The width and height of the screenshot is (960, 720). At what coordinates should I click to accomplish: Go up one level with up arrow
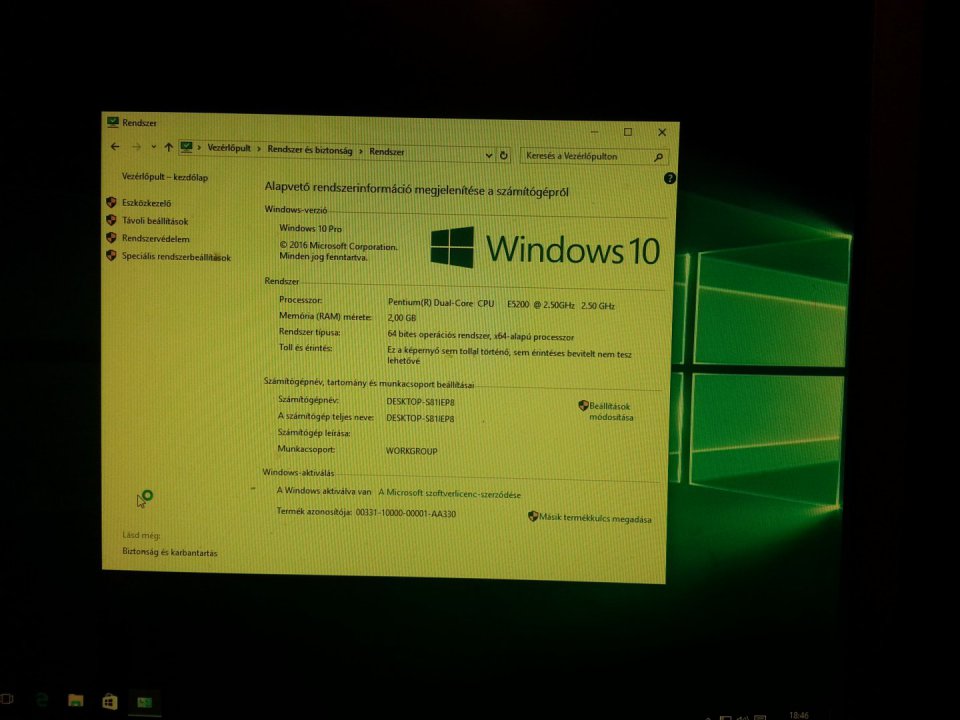[x=168, y=147]
